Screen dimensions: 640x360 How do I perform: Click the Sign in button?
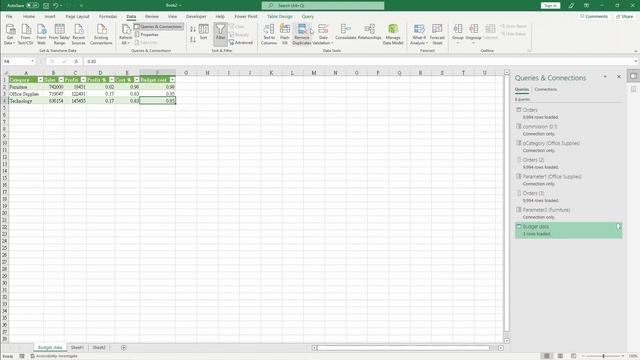click(x=550, y=5)
